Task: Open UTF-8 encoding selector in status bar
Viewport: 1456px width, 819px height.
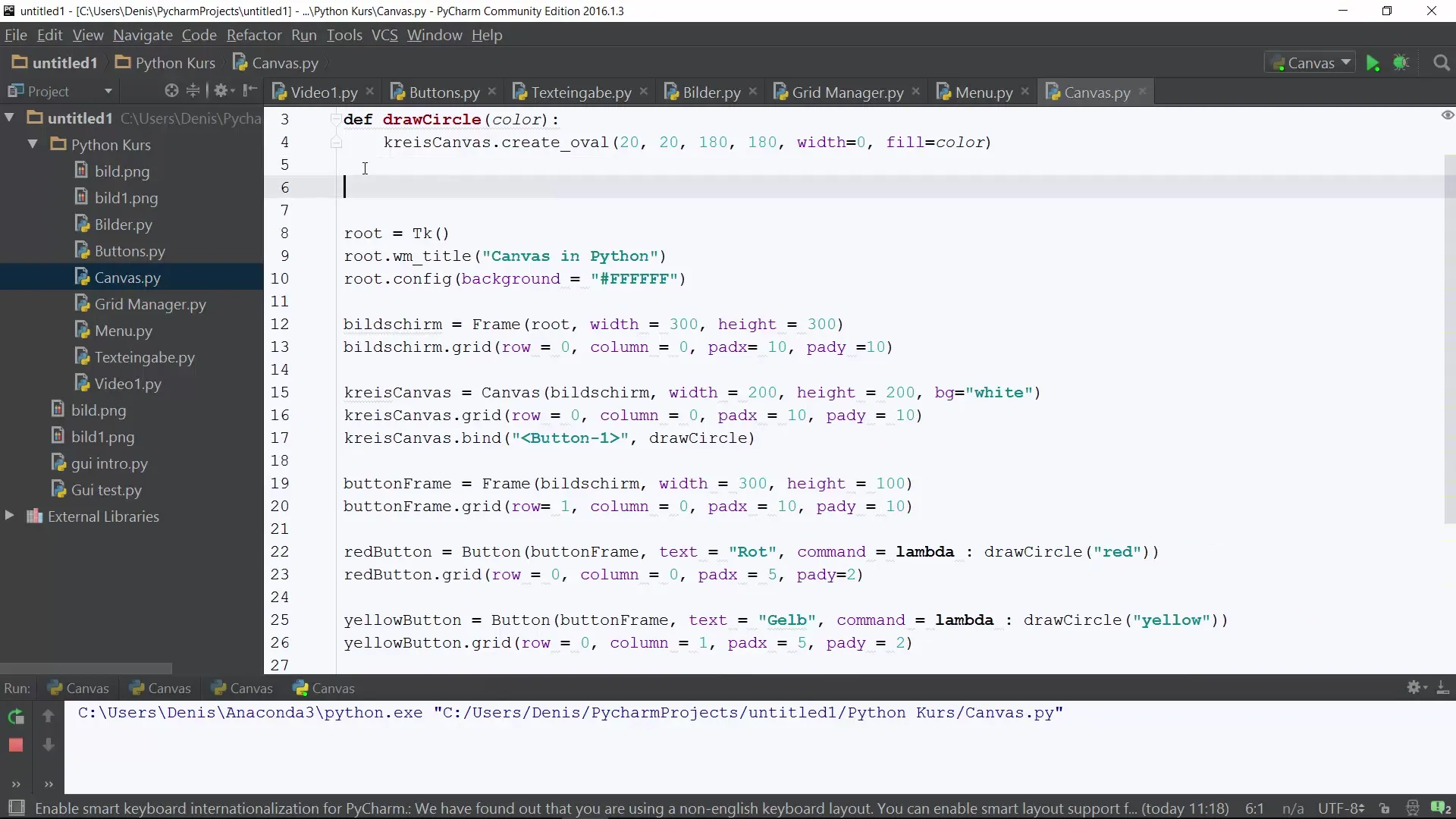Action: coord(1341,808)
